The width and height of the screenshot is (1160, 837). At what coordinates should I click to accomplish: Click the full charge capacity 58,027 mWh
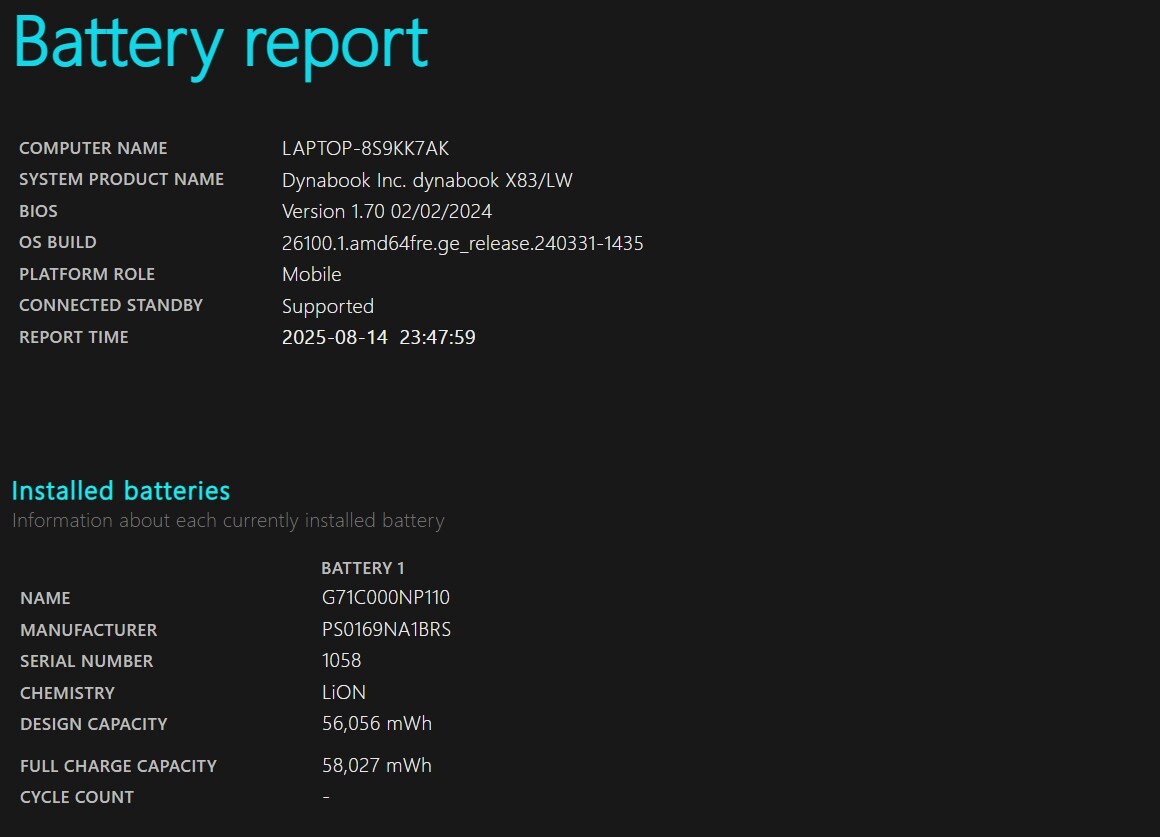click(376, 765)
